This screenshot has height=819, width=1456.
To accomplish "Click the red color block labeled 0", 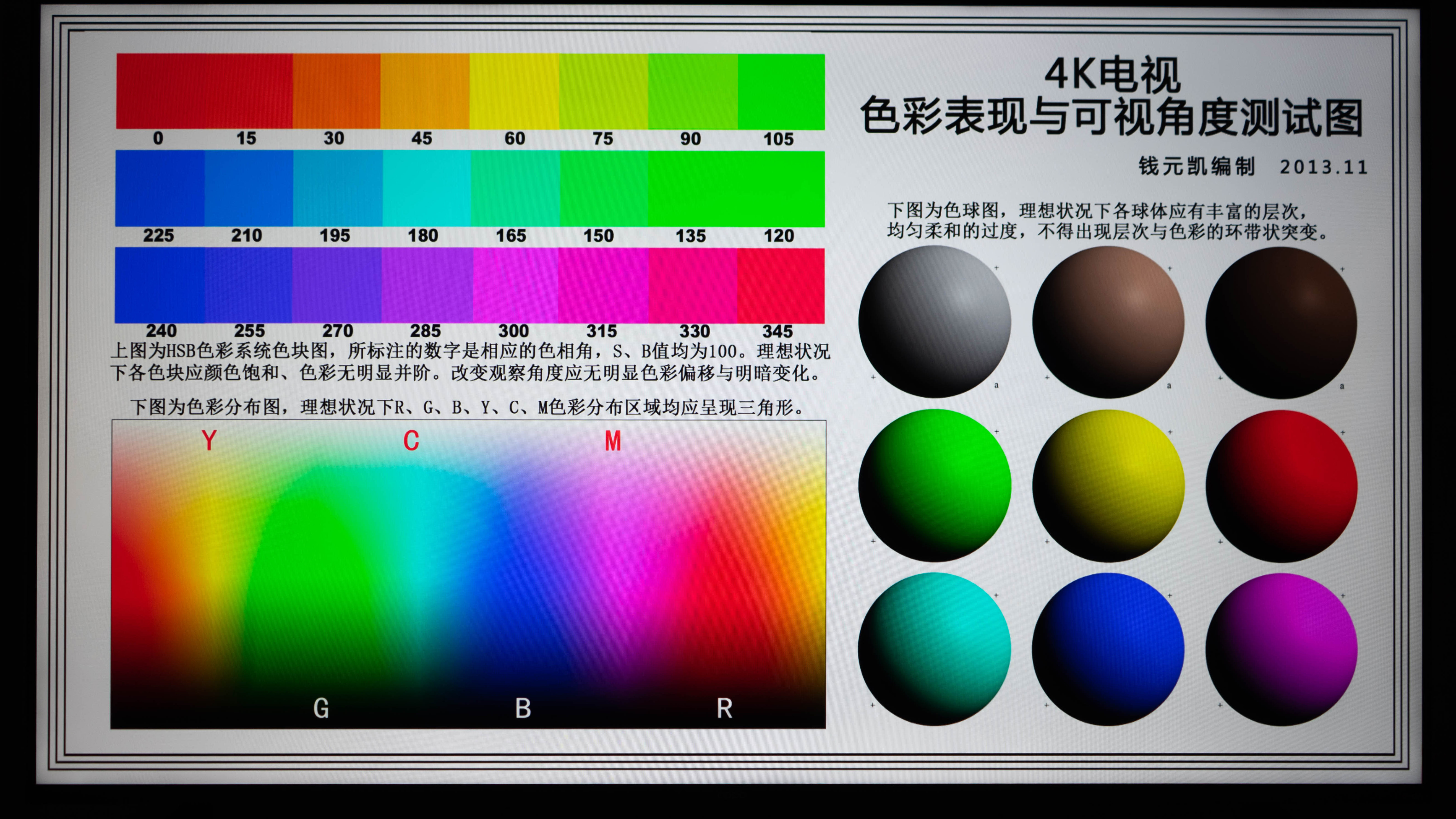I will point(161,91).
